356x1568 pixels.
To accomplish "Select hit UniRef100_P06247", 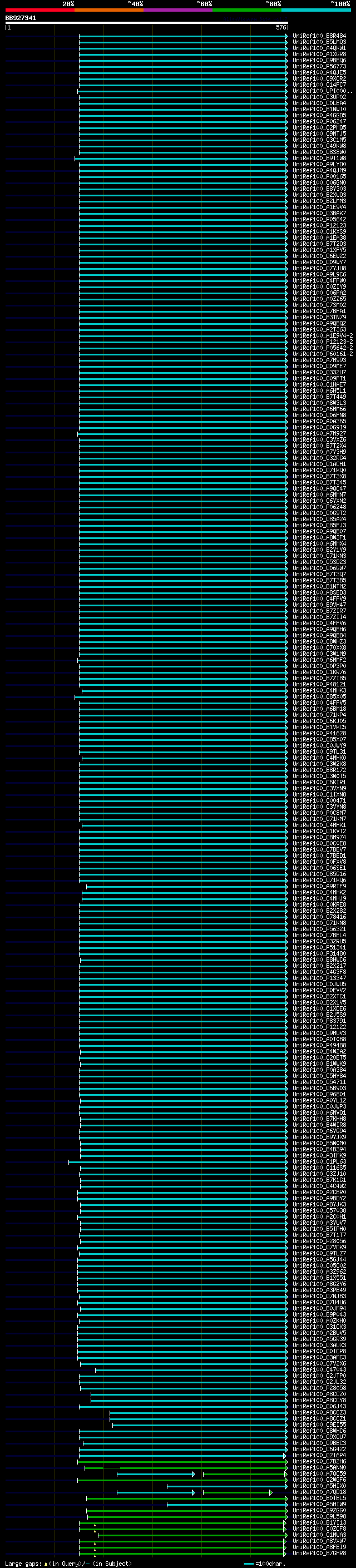I will 319,122.
